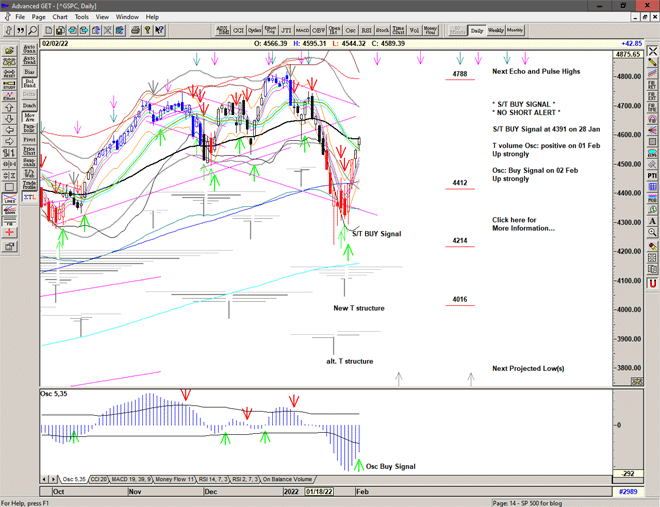Select the Daily timeframe button
This screenshot has width=660, height=507.
477,30
